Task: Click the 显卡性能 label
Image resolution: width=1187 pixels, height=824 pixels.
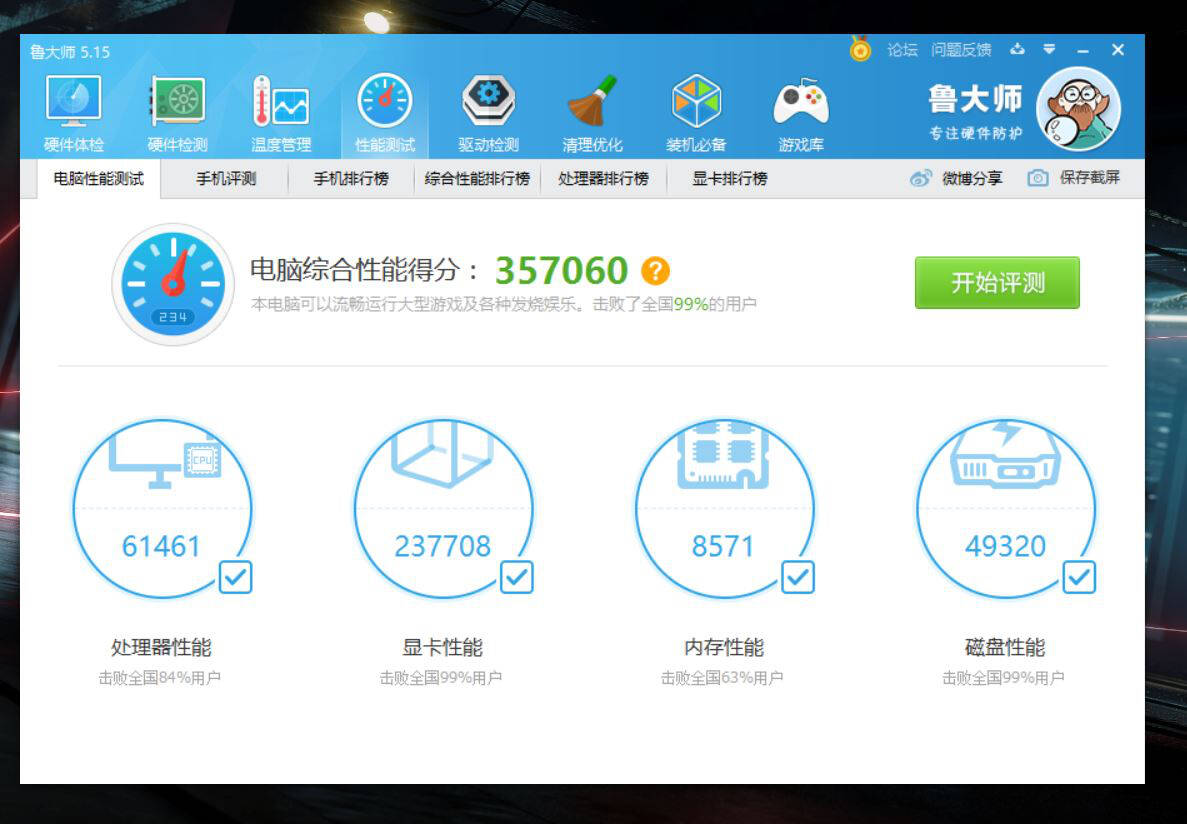Action: point(442,648)
